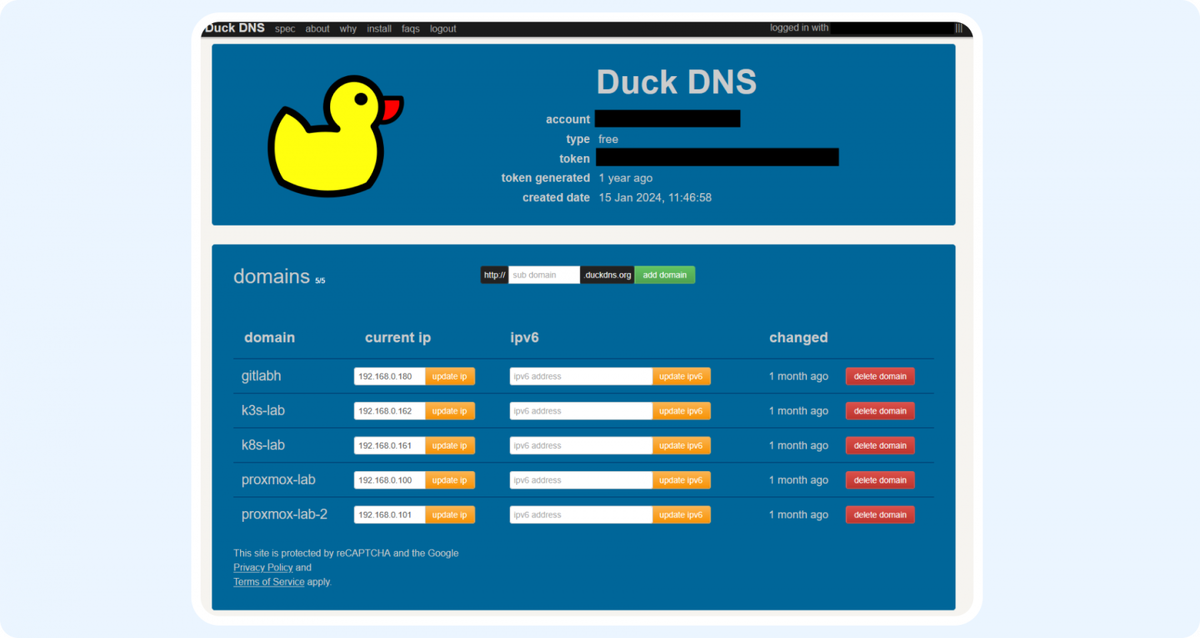
Task: Click update ip for gitlabh
Action: [450, 377]
